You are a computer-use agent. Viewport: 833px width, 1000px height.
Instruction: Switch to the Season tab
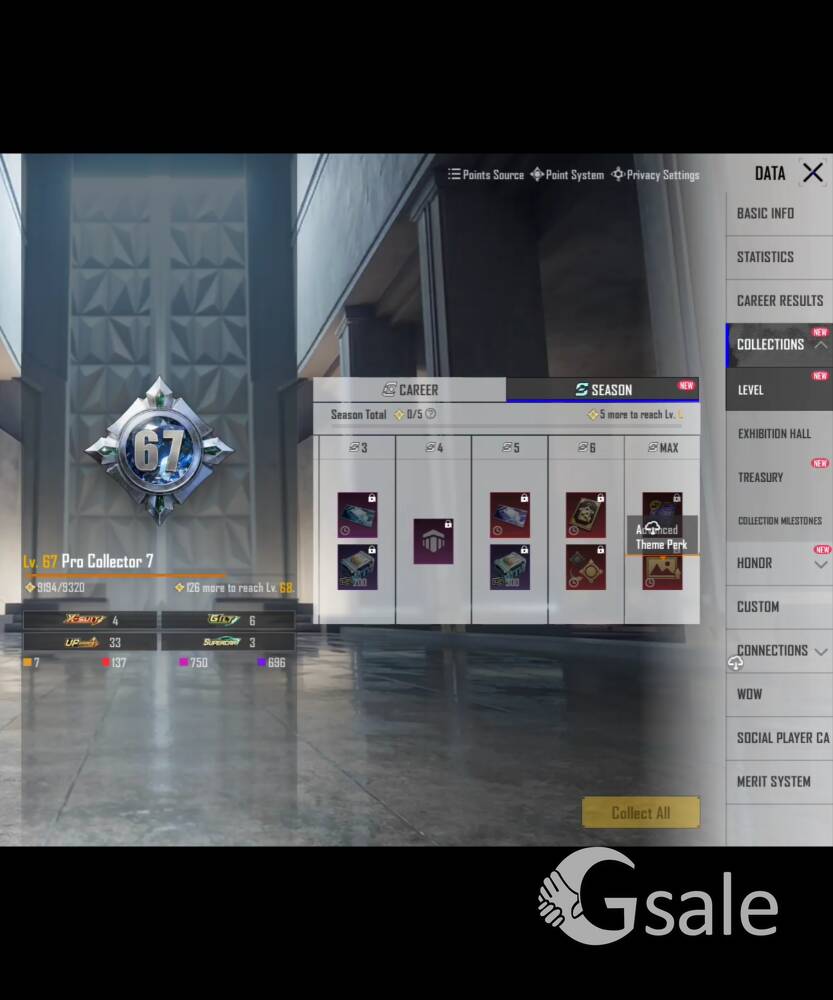click(603, 390)
